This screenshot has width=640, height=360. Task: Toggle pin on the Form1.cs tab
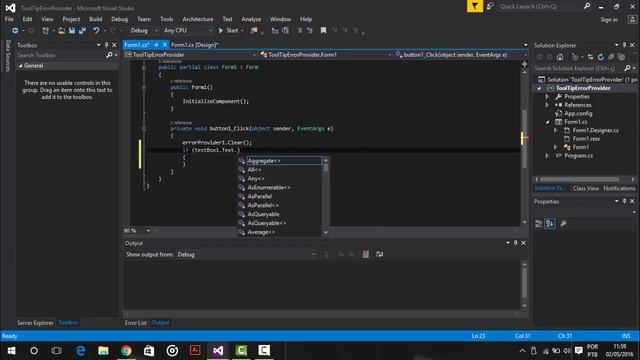[x=156, y=45]
